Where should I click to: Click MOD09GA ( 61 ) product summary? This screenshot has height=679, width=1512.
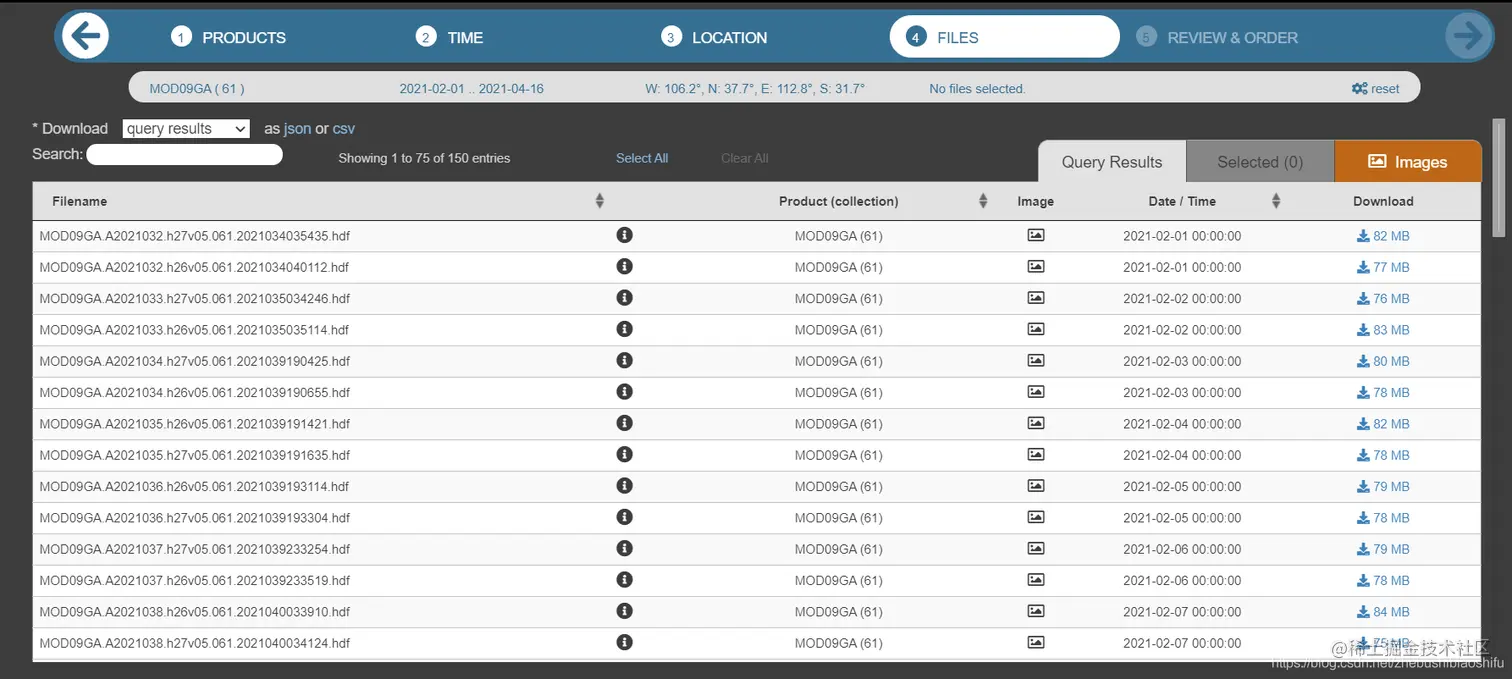[x=197, y=89]
